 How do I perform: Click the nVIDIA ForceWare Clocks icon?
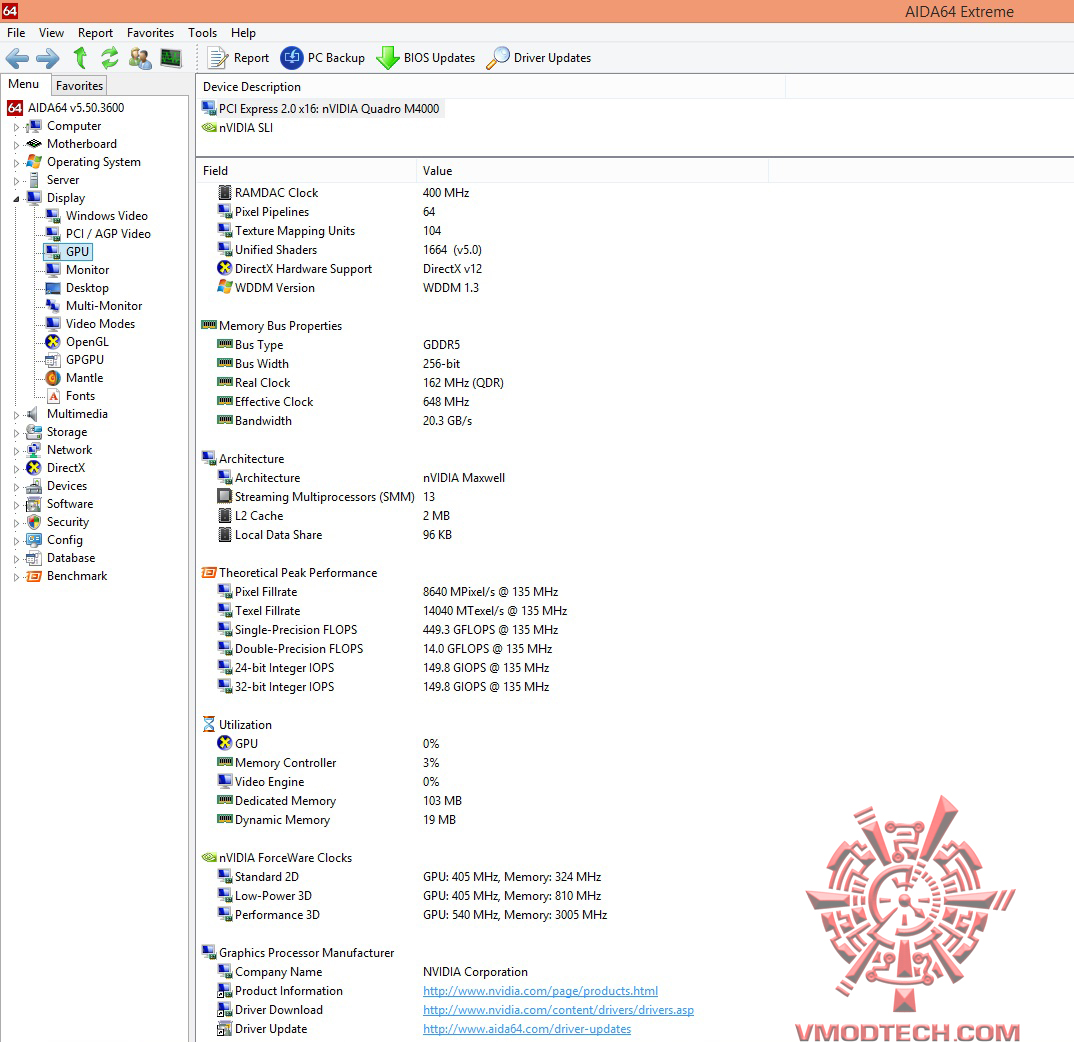(x=209, y=858)
